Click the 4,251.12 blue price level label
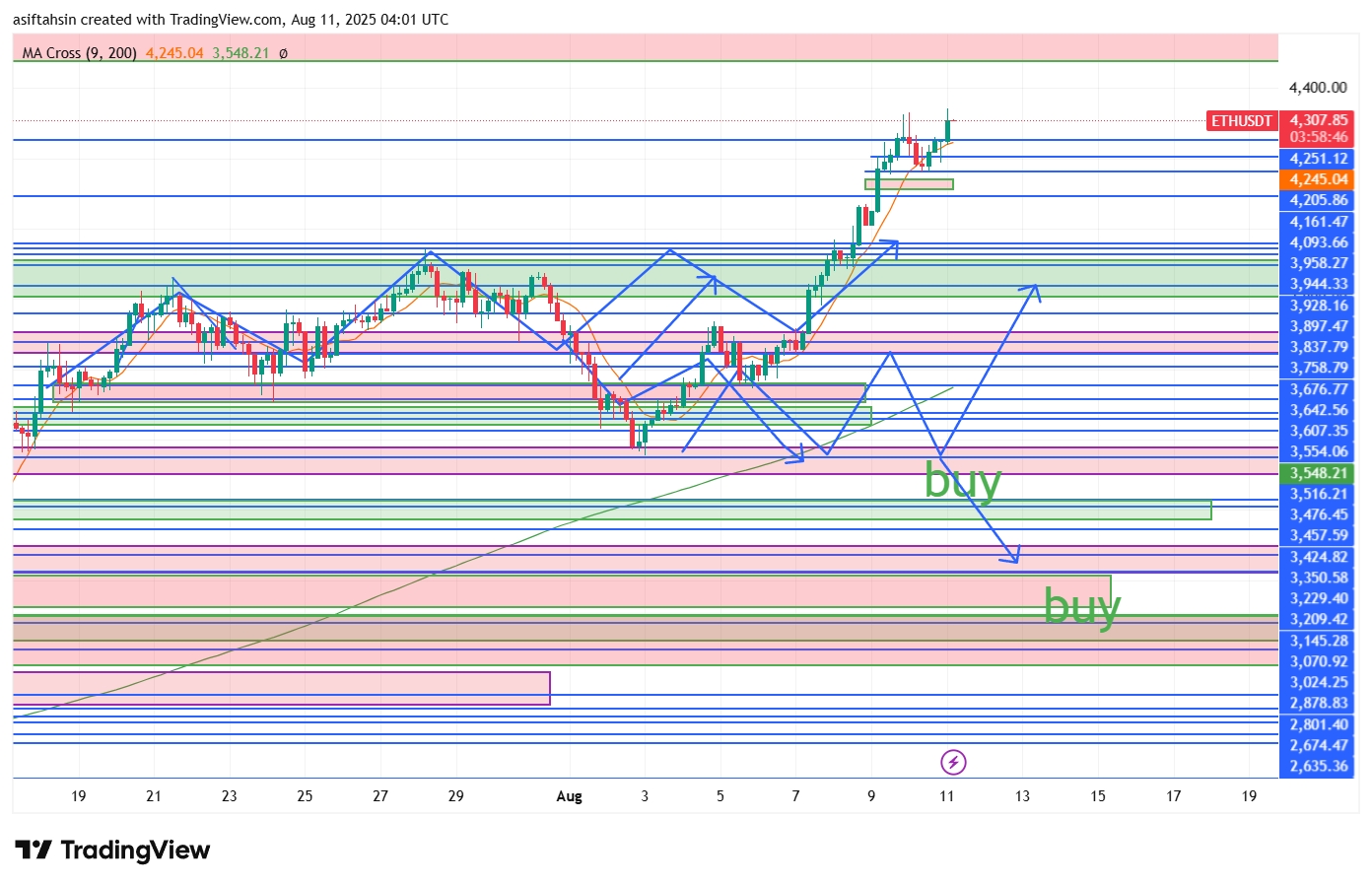 [x=1318, y=159]
